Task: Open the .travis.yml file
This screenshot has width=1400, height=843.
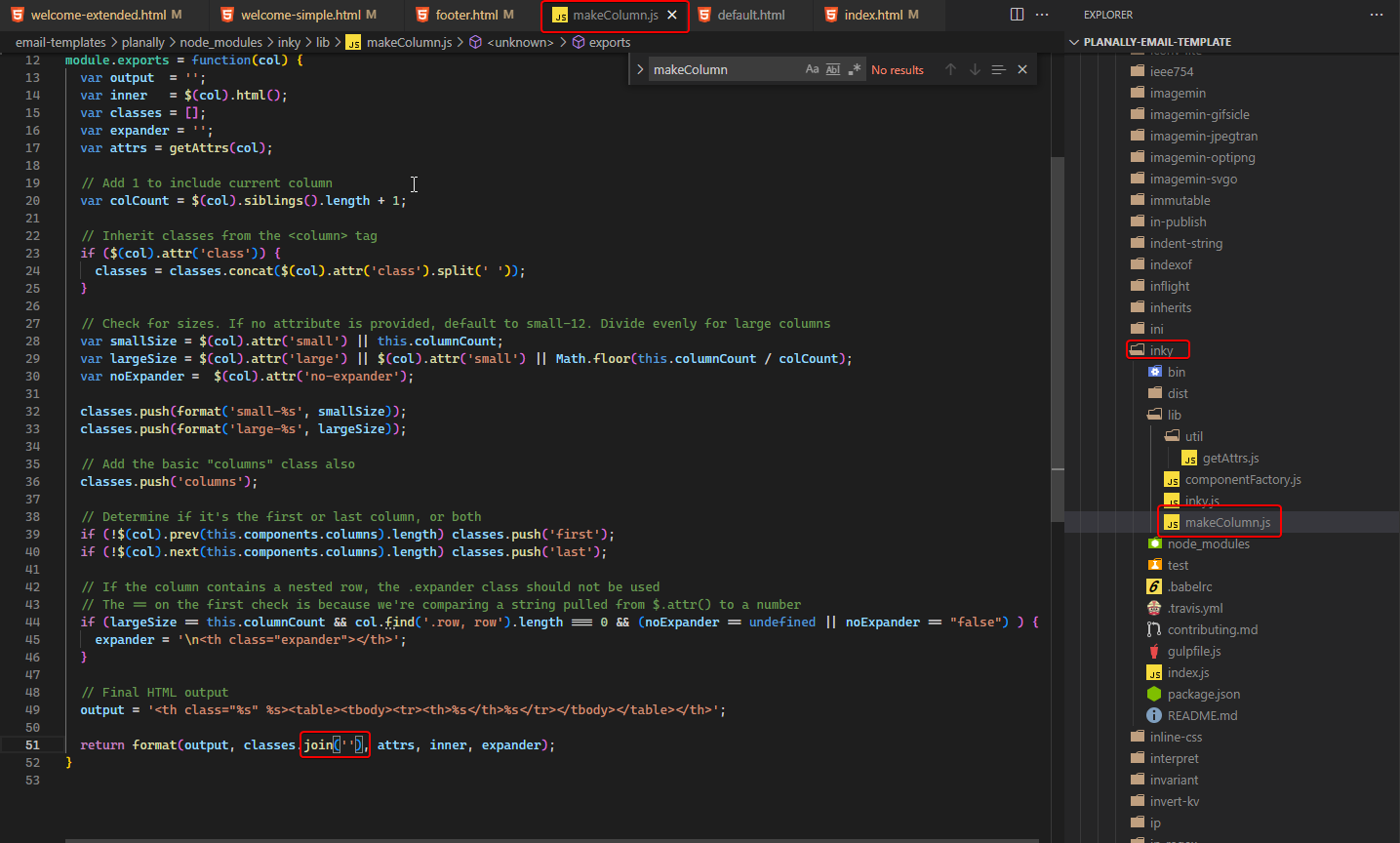Action: (x=1195, y=608)
